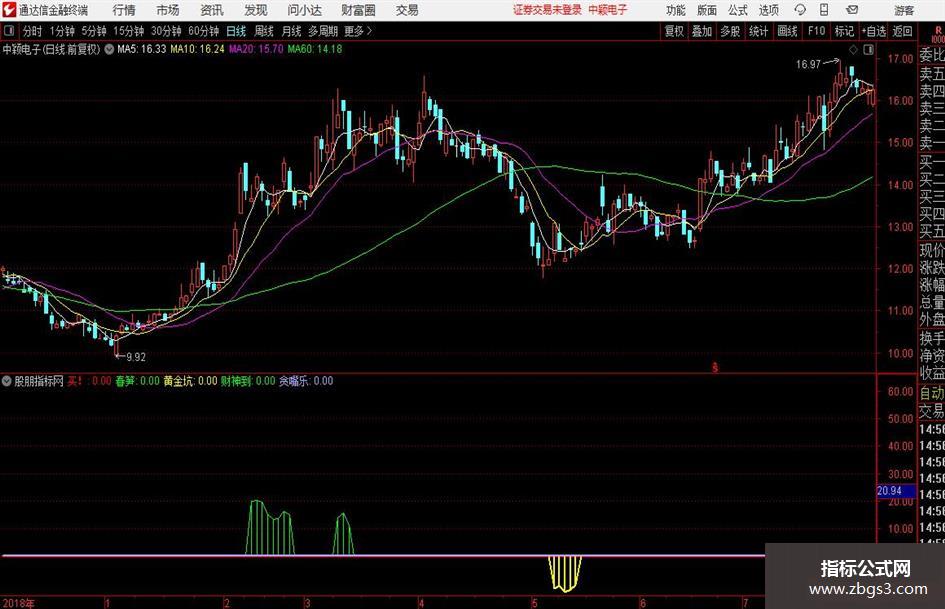Open the 发现 menu

(x=256, y=10)
